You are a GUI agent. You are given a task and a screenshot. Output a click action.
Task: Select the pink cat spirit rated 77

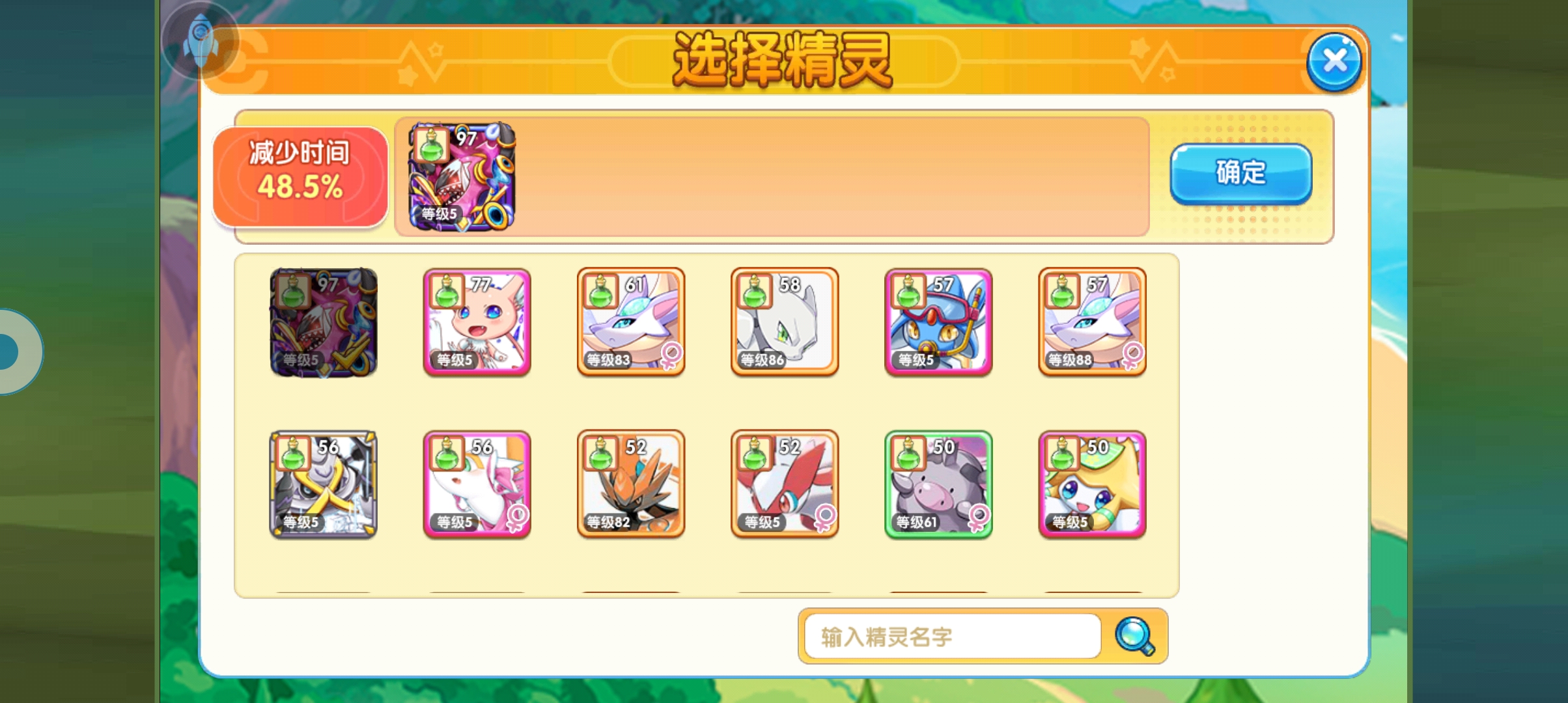tap(477, 322)
